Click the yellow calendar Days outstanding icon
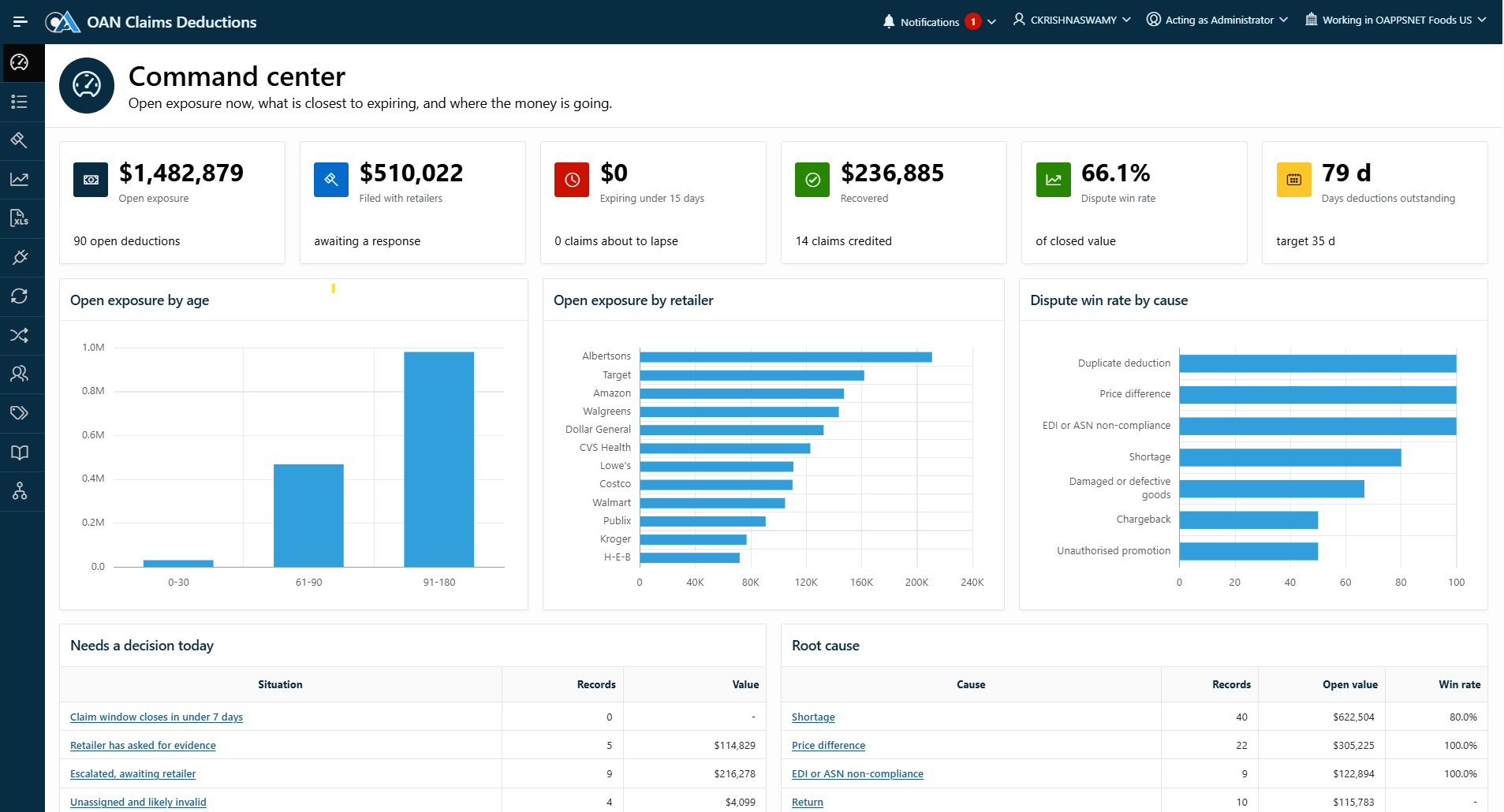This screenshot has height=812, width=1504. pos(1293,180)
